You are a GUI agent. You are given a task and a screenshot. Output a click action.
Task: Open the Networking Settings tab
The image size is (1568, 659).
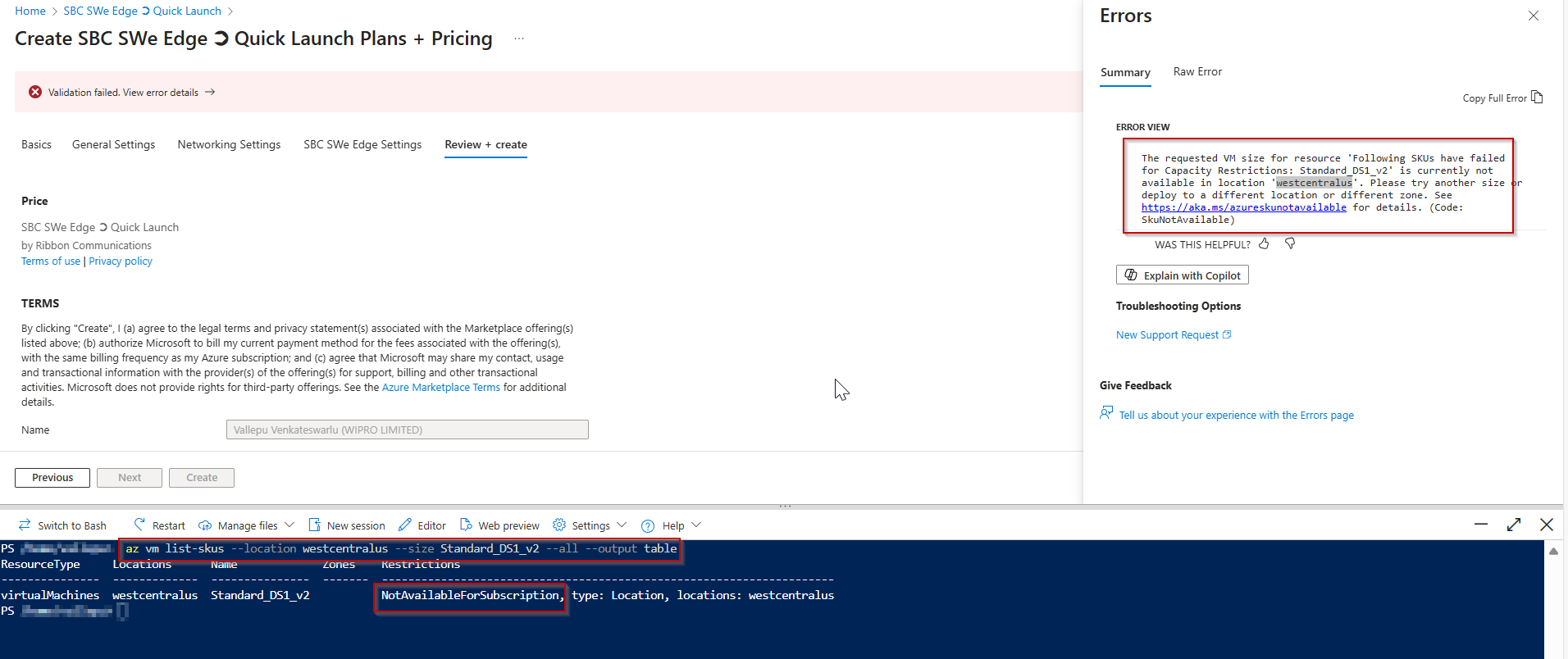point(229,144)
